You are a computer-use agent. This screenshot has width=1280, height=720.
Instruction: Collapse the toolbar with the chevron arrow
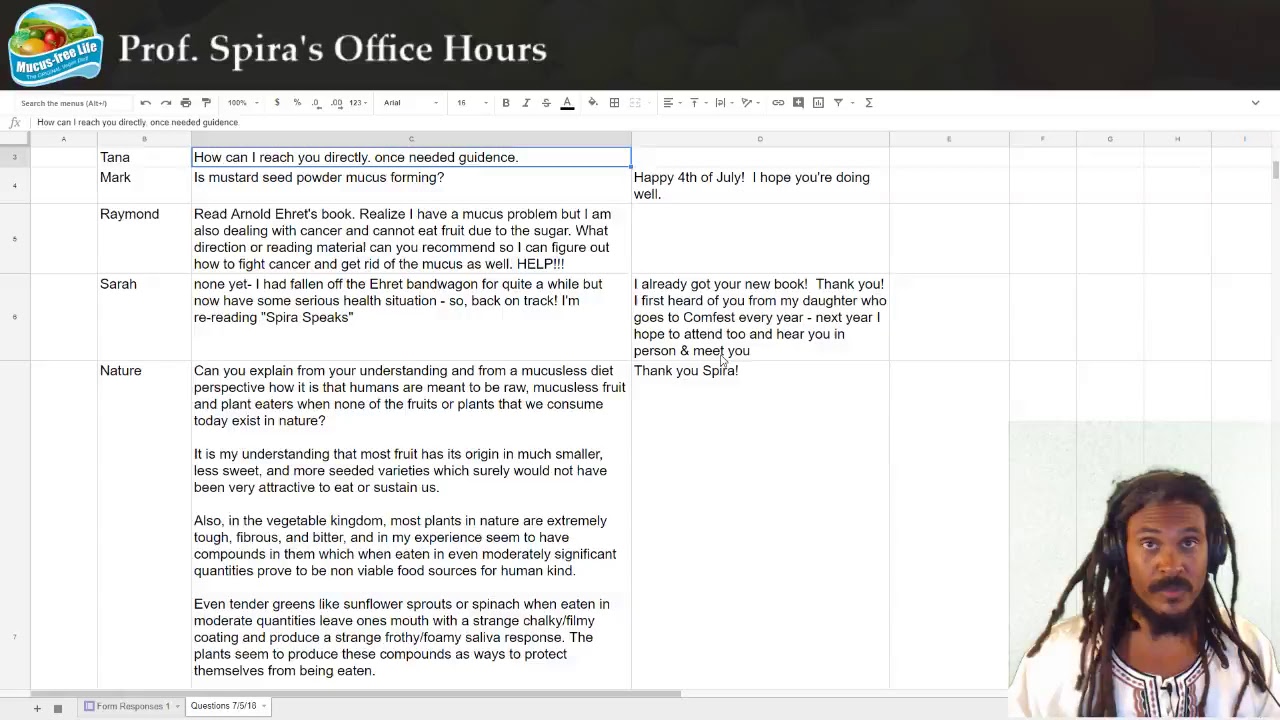click(1255, 103)
